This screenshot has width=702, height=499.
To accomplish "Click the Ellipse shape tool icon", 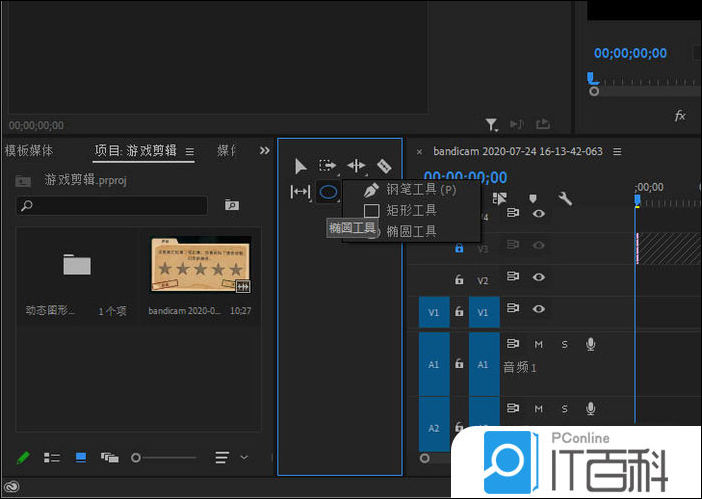I will point(328,191).
